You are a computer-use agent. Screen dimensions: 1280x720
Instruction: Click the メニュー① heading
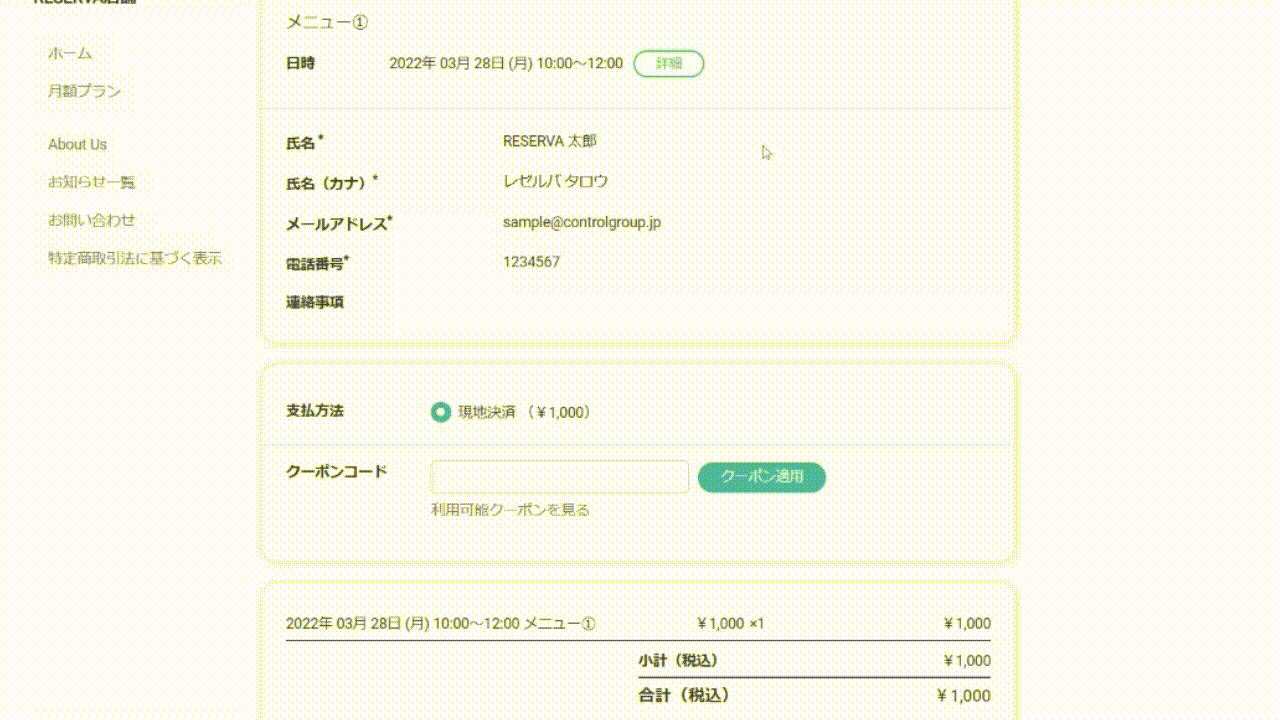[327, 22]
